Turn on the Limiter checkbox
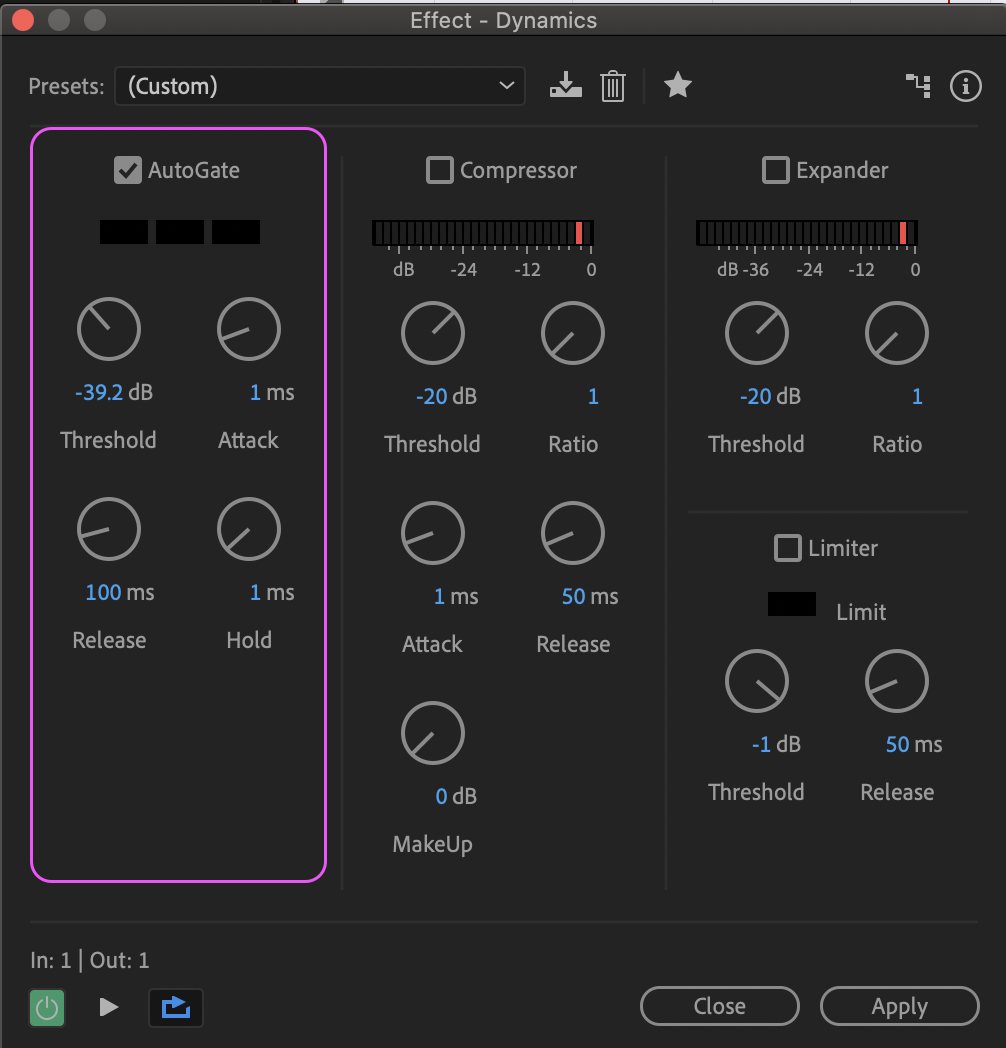This screenshot has height=1048, width=1006. coord(788,548)
